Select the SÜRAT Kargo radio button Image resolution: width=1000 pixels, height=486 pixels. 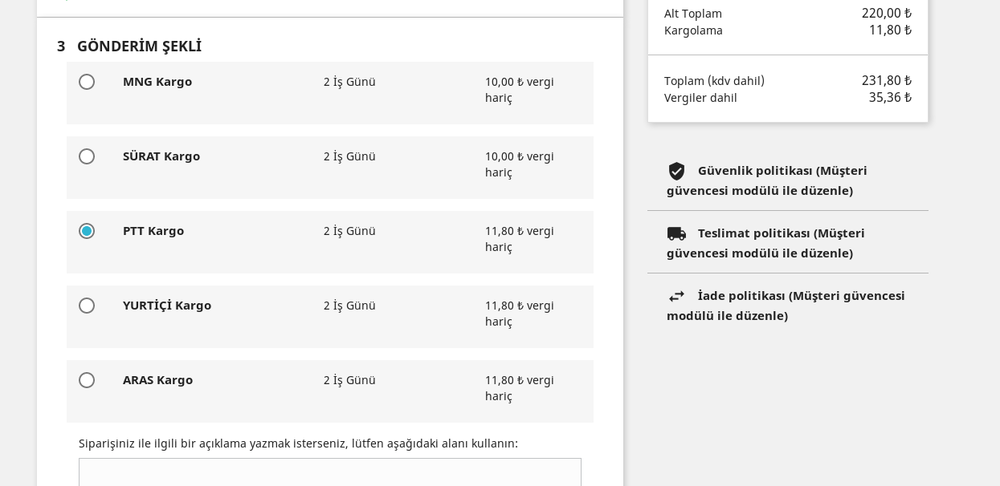click(x=87, y=157)
